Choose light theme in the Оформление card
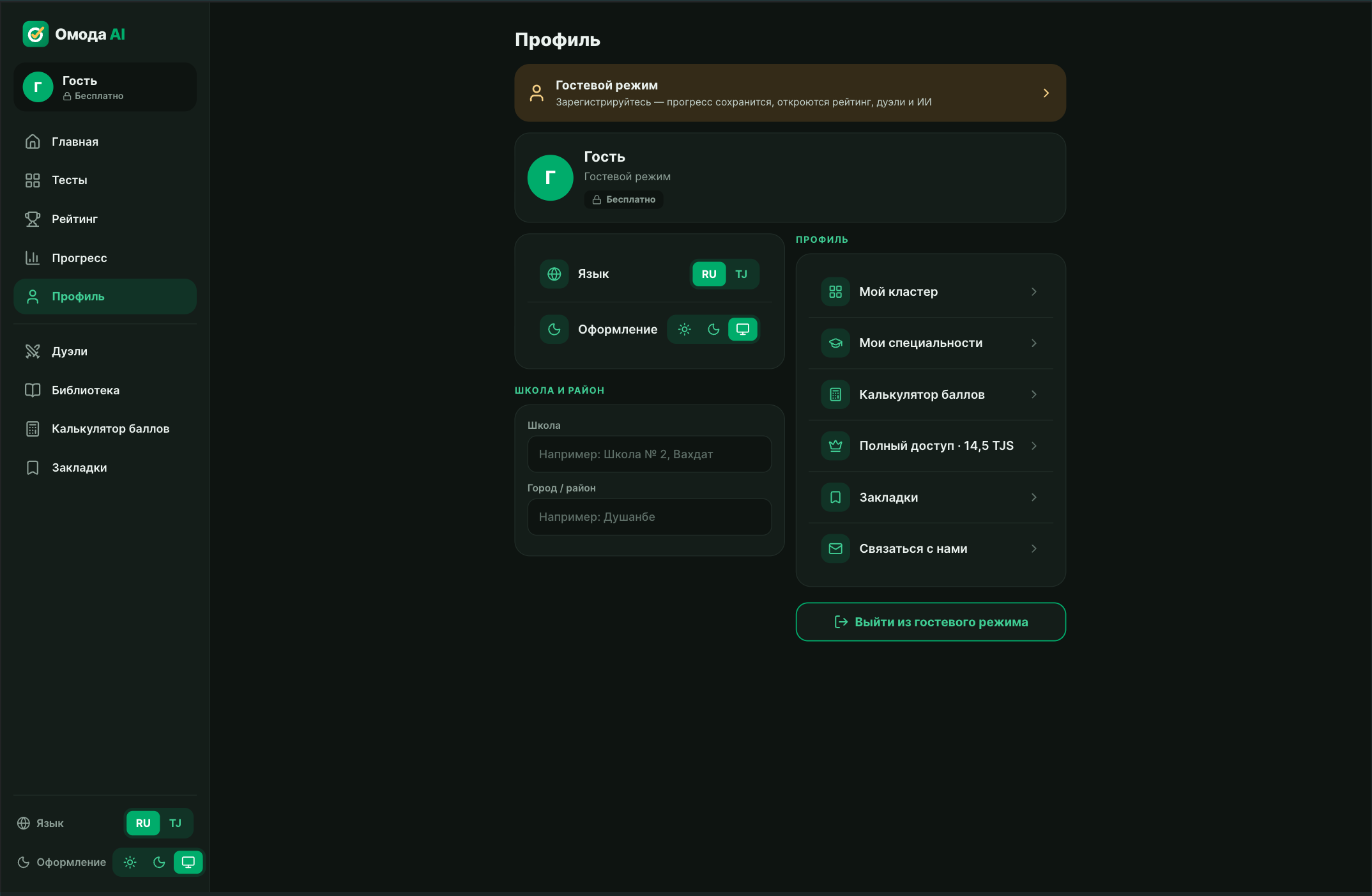This screenshot has width=1372, height=896. [685, 329]
